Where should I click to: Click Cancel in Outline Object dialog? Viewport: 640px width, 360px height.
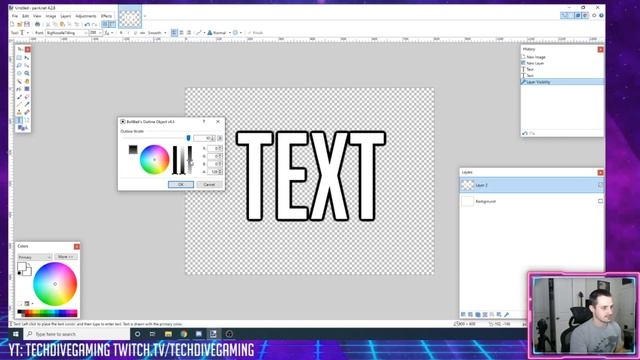(209, 184)
